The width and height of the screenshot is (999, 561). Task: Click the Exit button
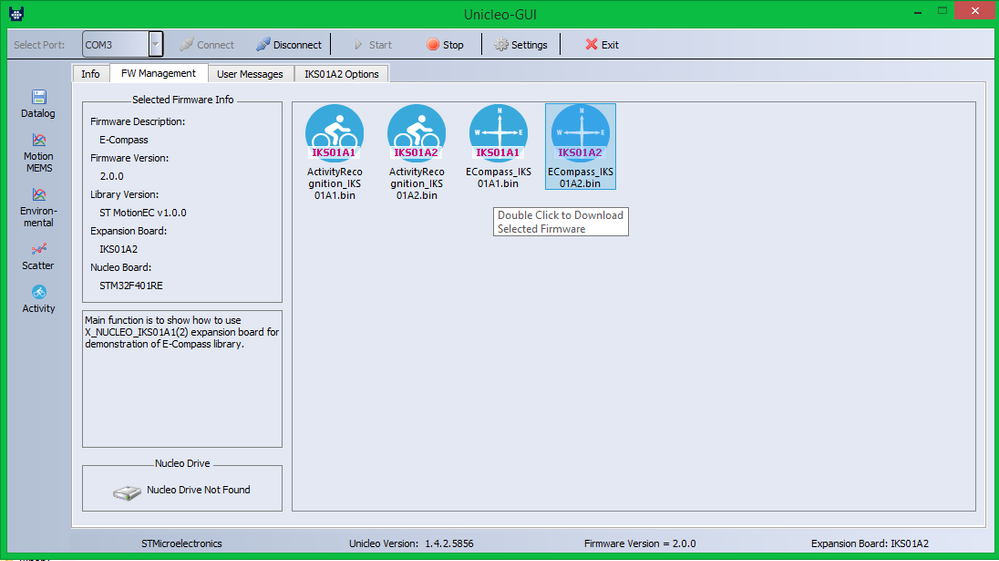[x=601, y=45]
